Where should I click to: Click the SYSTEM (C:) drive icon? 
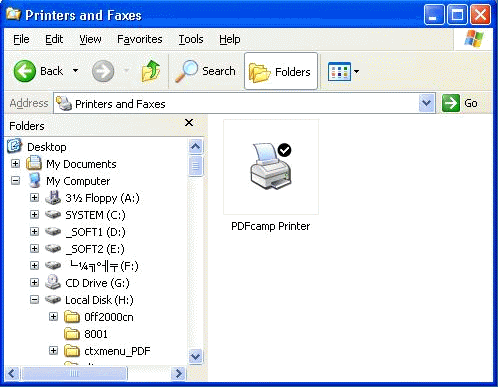pyautogui.click(x=53, y=215)
